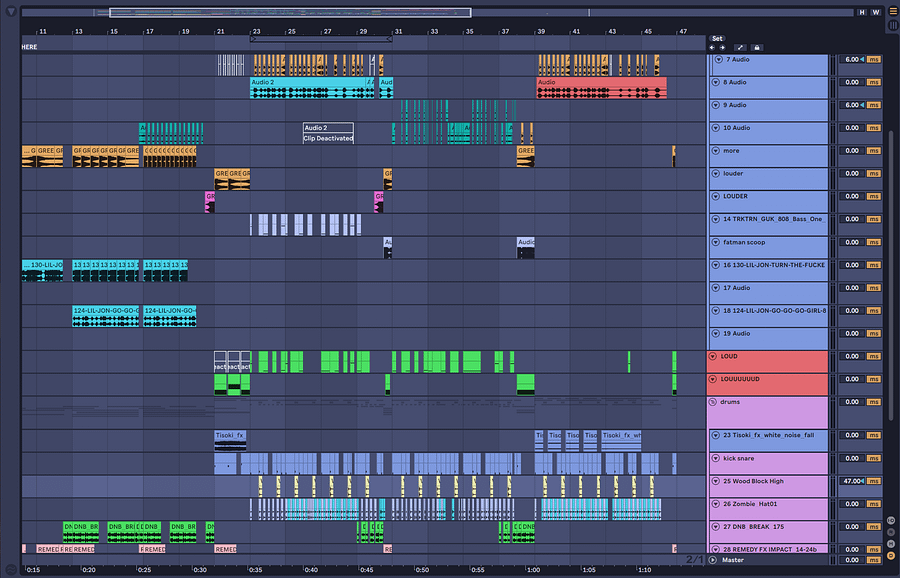This screenshot has width=900, height=578.
Task: Select the 10 Audio delay value 0.00
Action: point(852,128)
